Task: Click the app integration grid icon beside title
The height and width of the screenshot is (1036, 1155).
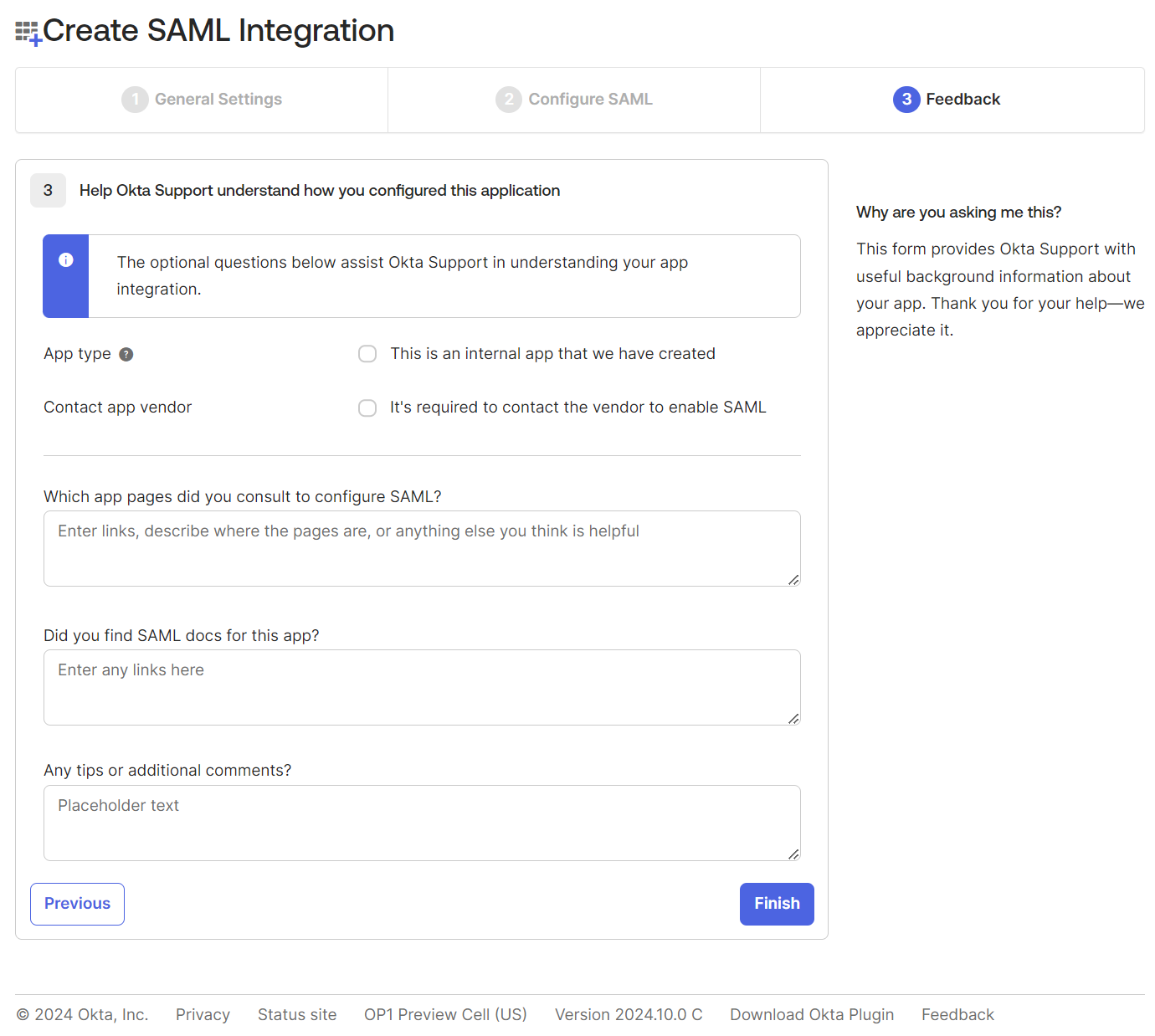Action: [x=28, y=33]
